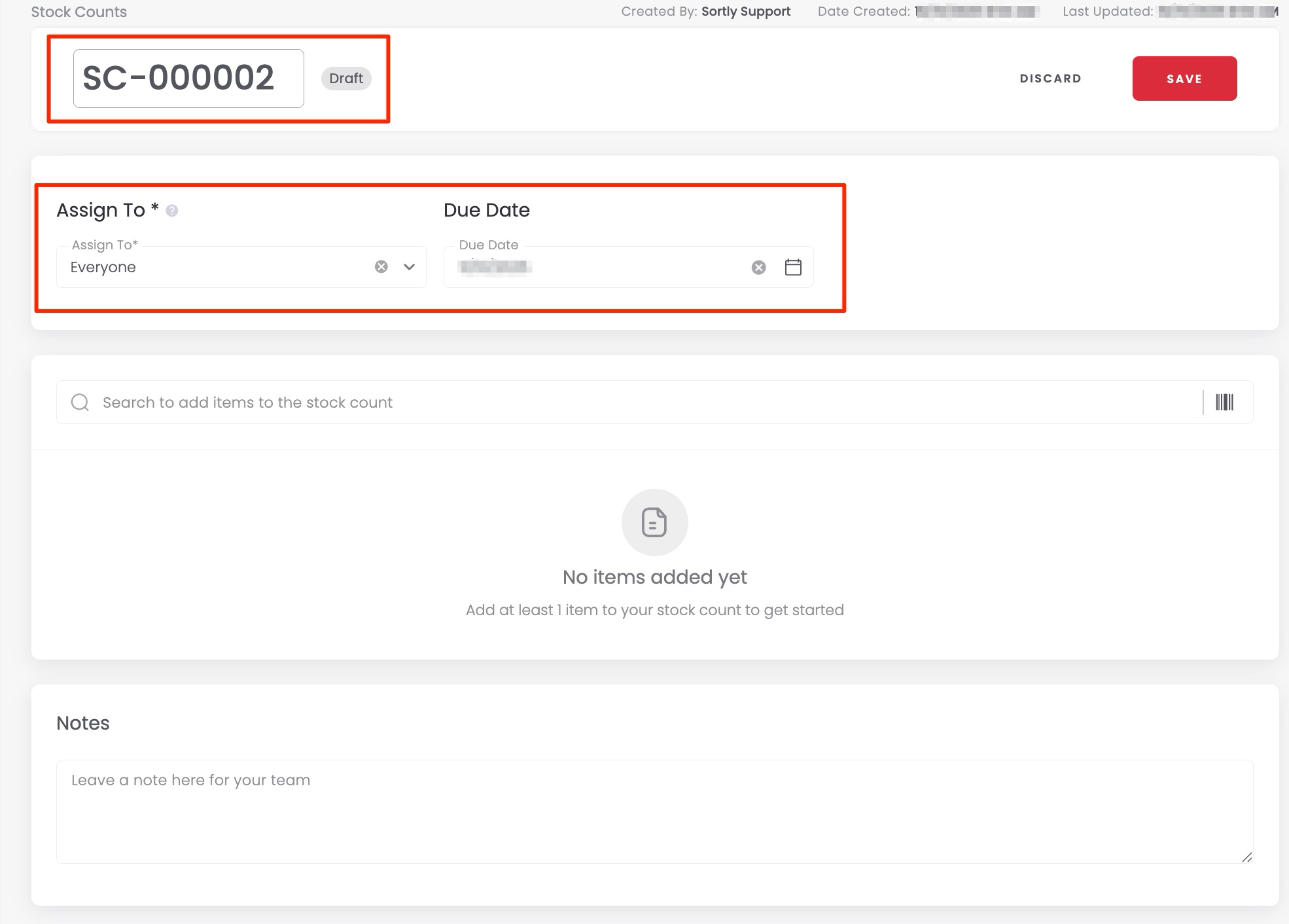
Task: Click the magnifier search icon
Action: [80, 402]
